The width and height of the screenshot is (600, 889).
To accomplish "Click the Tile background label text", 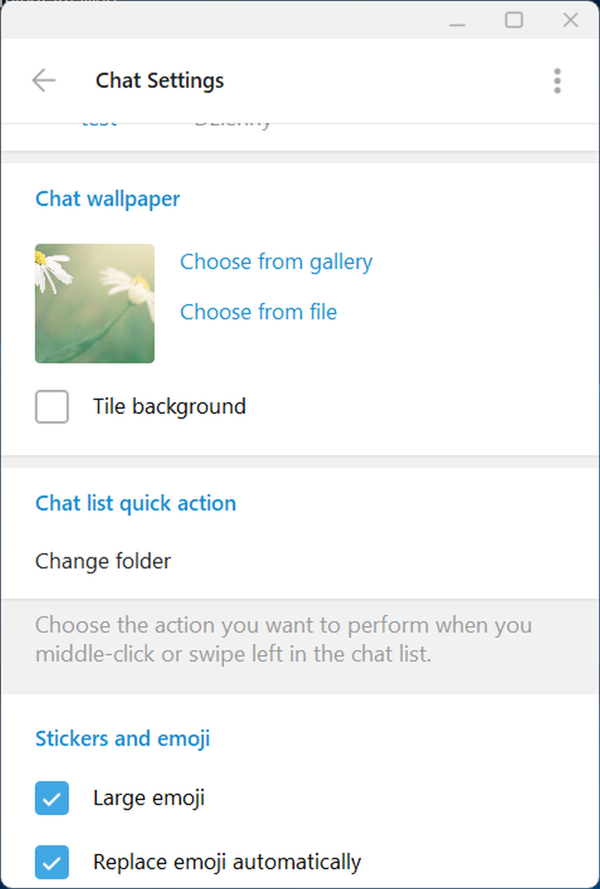I will click(169, 407).
